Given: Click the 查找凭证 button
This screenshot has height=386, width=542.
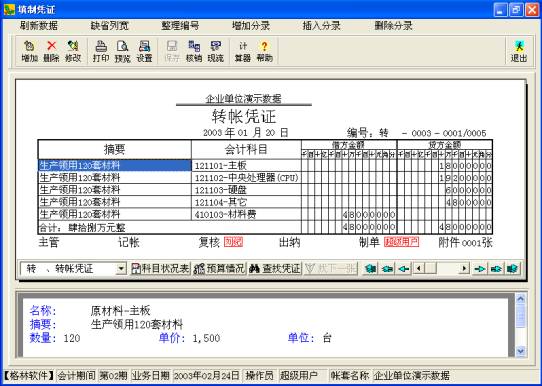Looking at the screenshot, I should click(275, 269).
